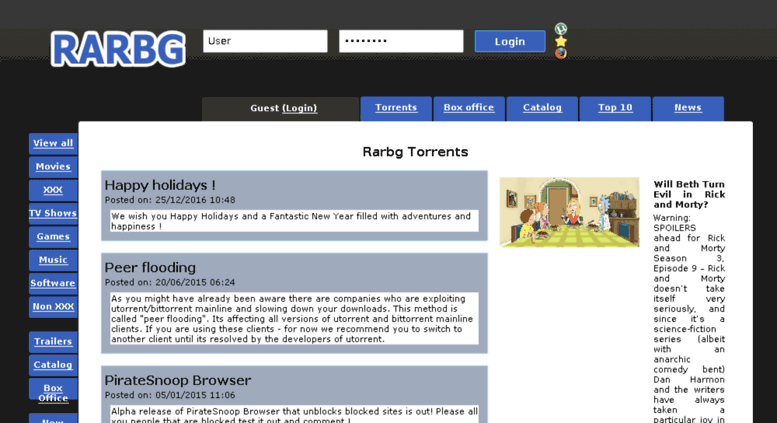The width and height of the screenshot is (777, 423).
Task: Browse the Software category
Action: (x=53, y=283)
